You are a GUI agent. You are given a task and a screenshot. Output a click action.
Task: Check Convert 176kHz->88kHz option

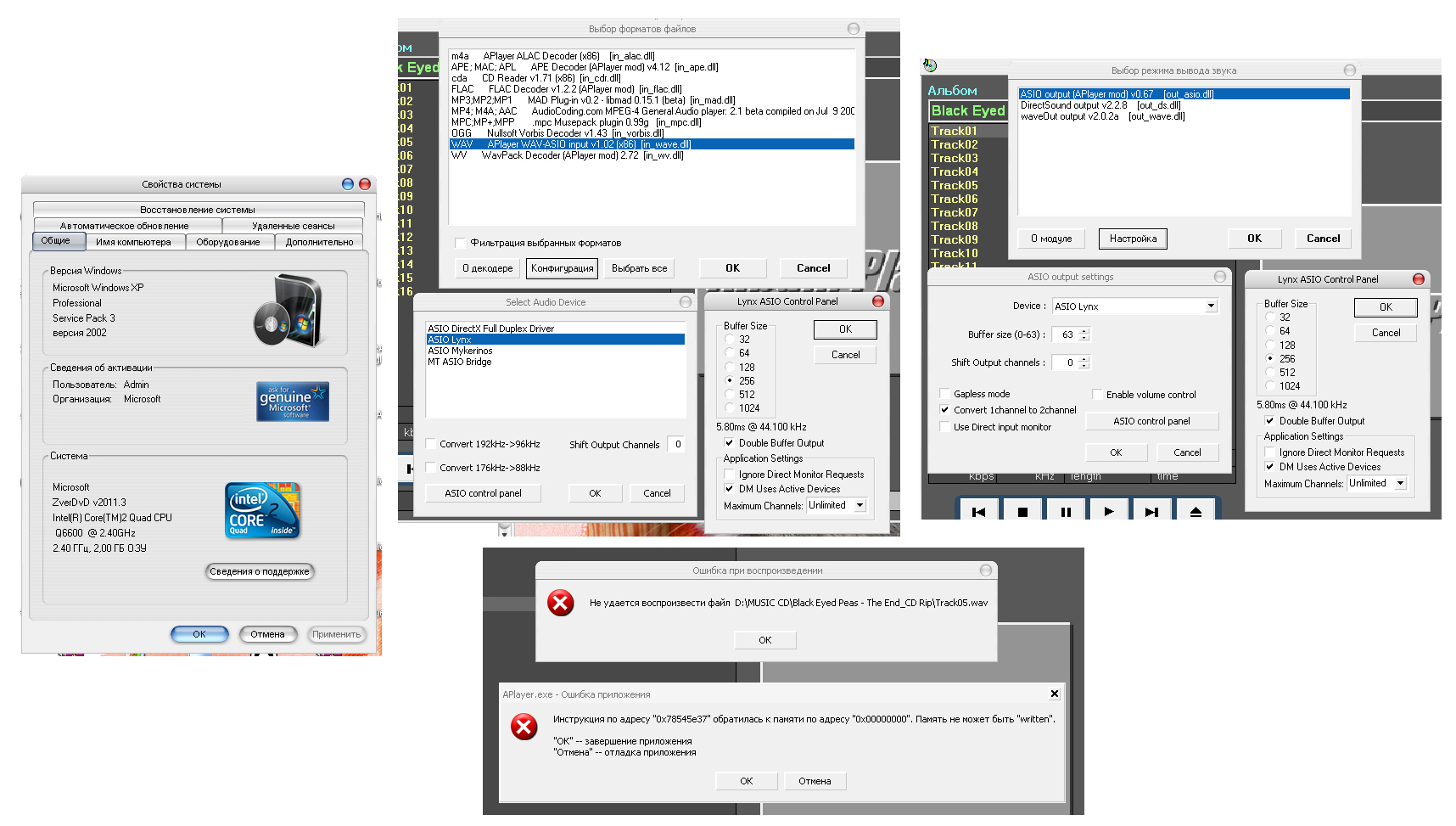point(430,468)
